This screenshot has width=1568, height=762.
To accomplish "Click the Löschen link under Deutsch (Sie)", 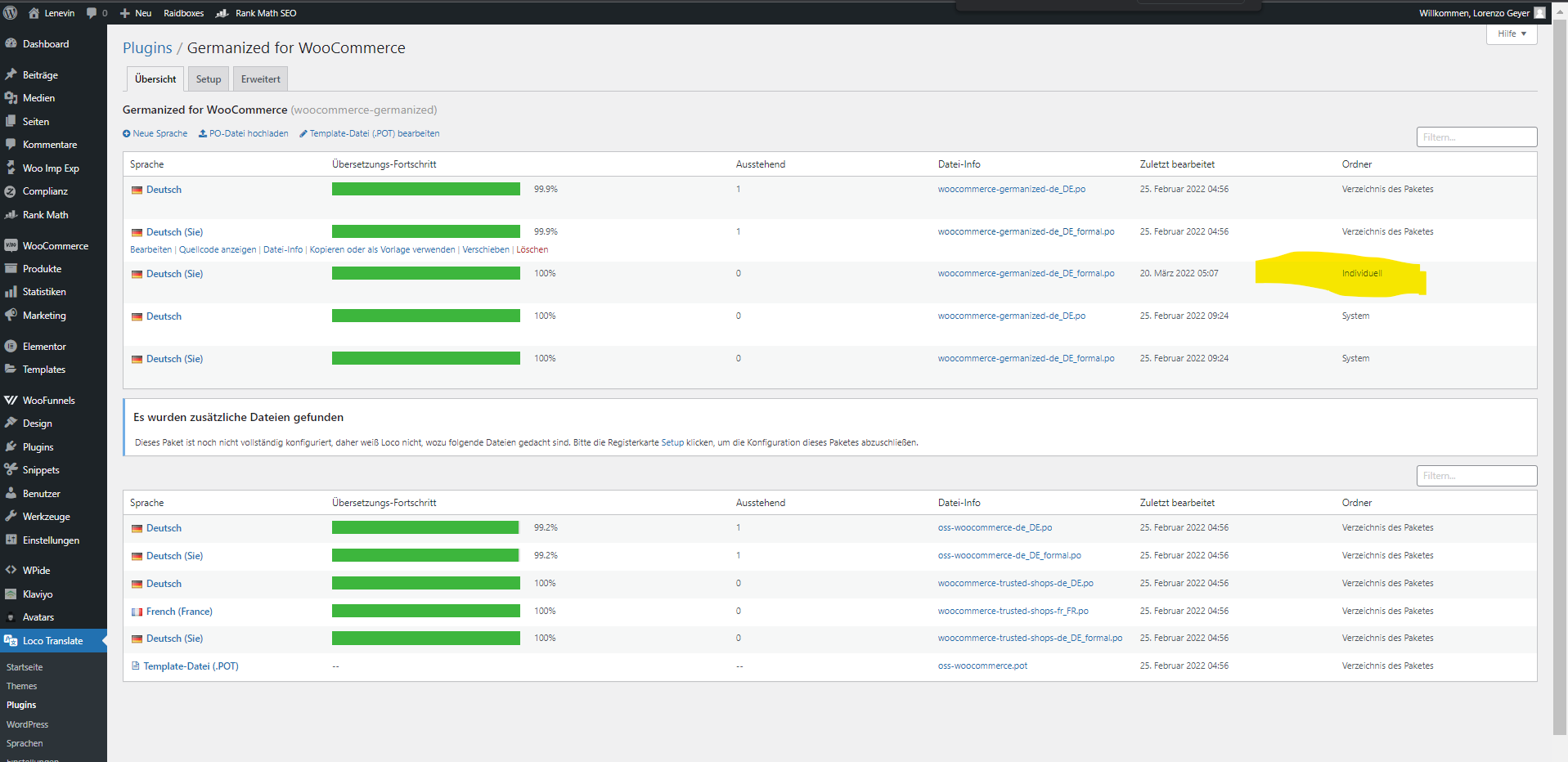I will coord(532,249).
